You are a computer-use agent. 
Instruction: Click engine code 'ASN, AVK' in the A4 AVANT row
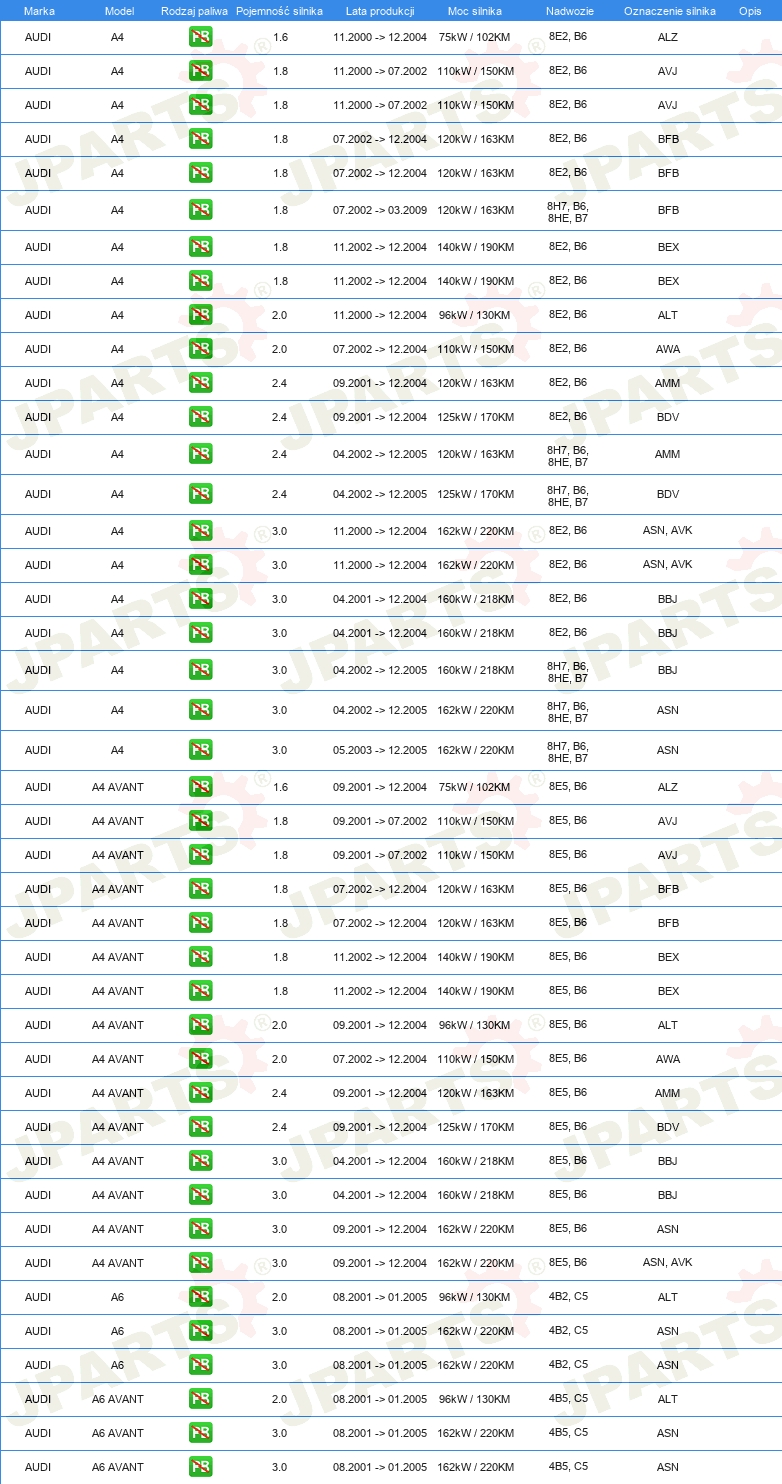click(668, 1263)
